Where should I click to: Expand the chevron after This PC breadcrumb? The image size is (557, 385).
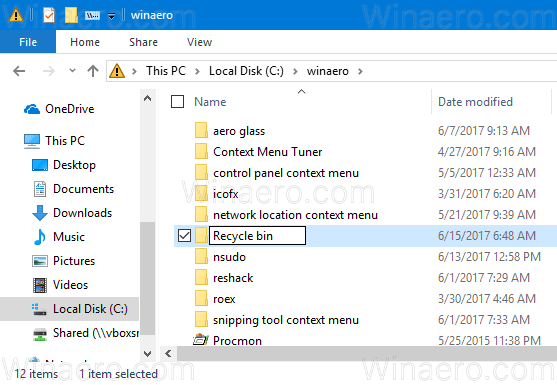tap(197, 71)
